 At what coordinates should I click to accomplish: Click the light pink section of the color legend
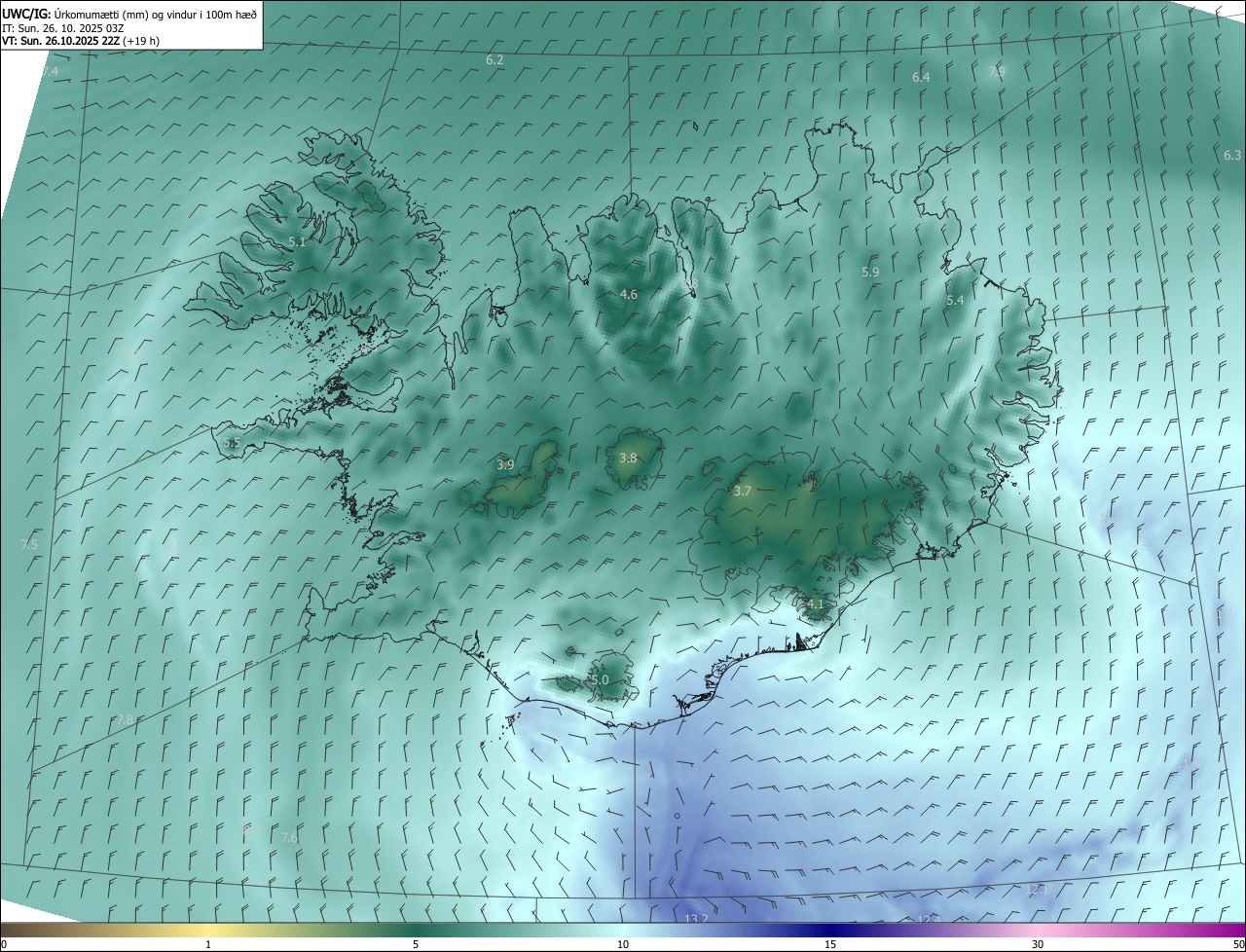(x=1038, y=931)
